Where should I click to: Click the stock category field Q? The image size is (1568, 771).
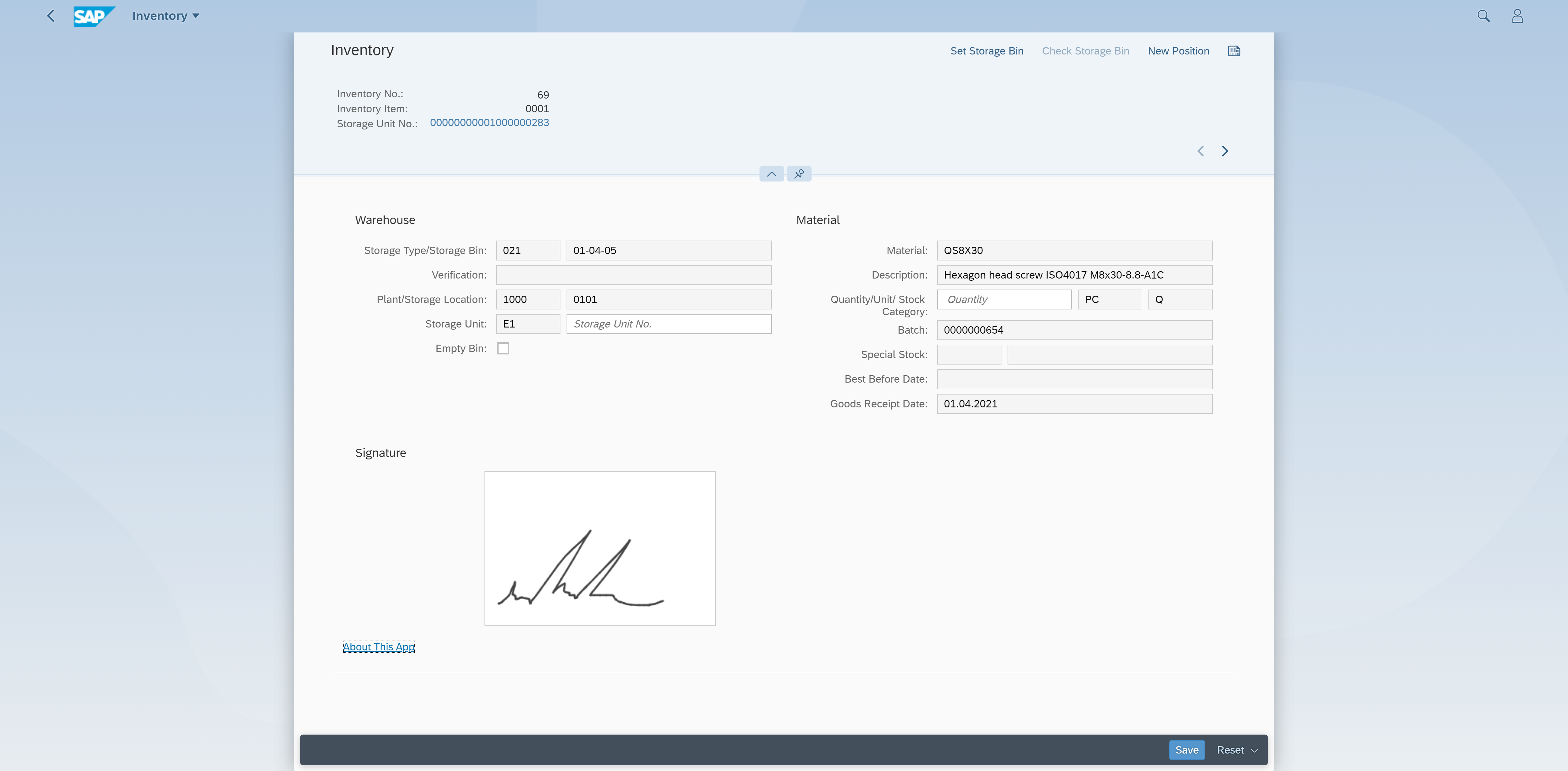coord(1180,299)
